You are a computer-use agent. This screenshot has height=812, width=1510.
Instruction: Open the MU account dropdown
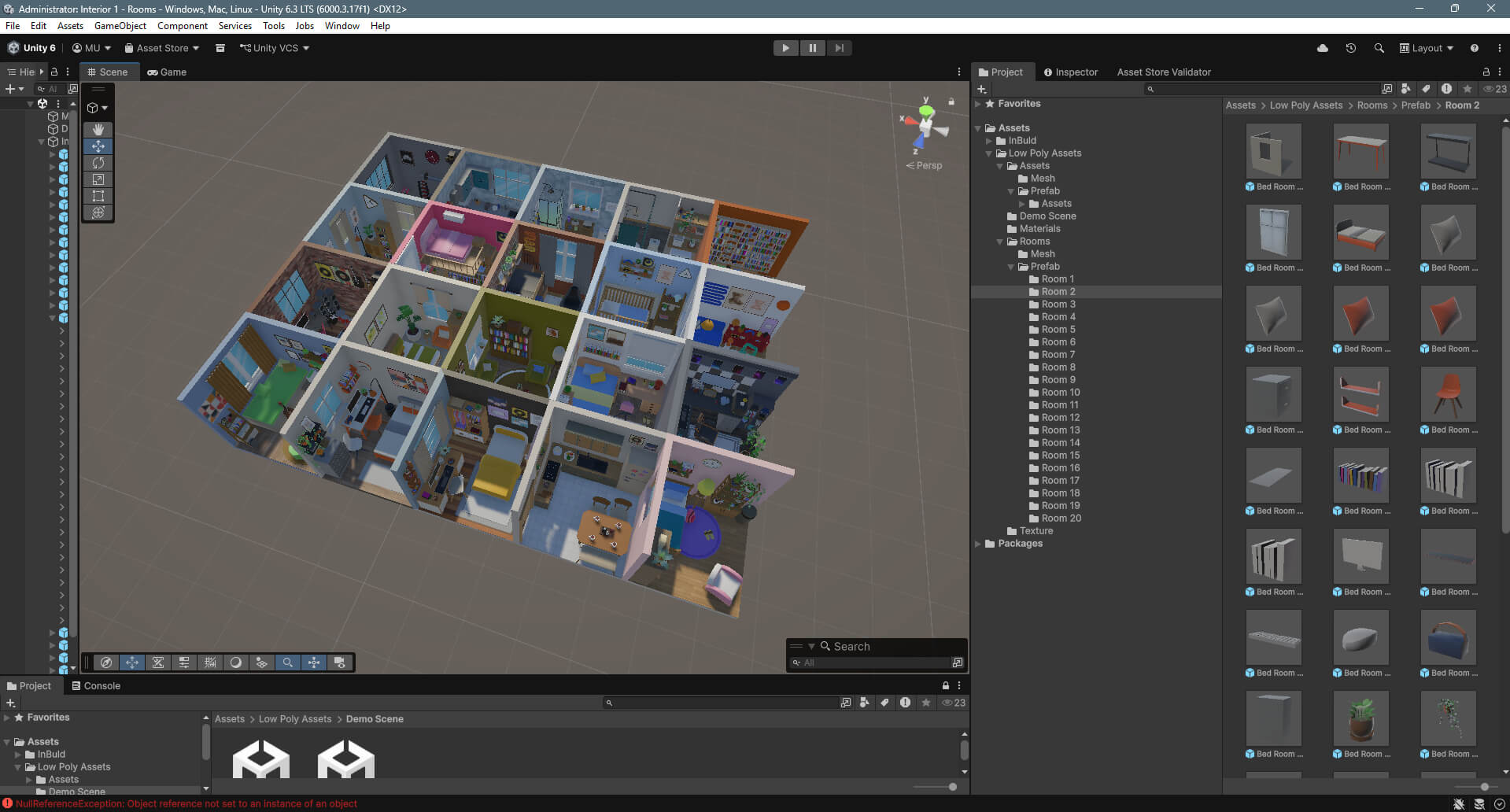pos(92,48)
